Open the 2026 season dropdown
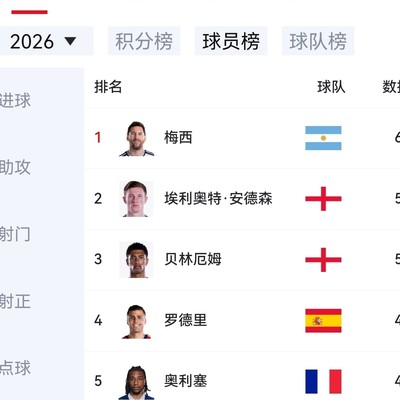The image size is (400, 400). 46,41
